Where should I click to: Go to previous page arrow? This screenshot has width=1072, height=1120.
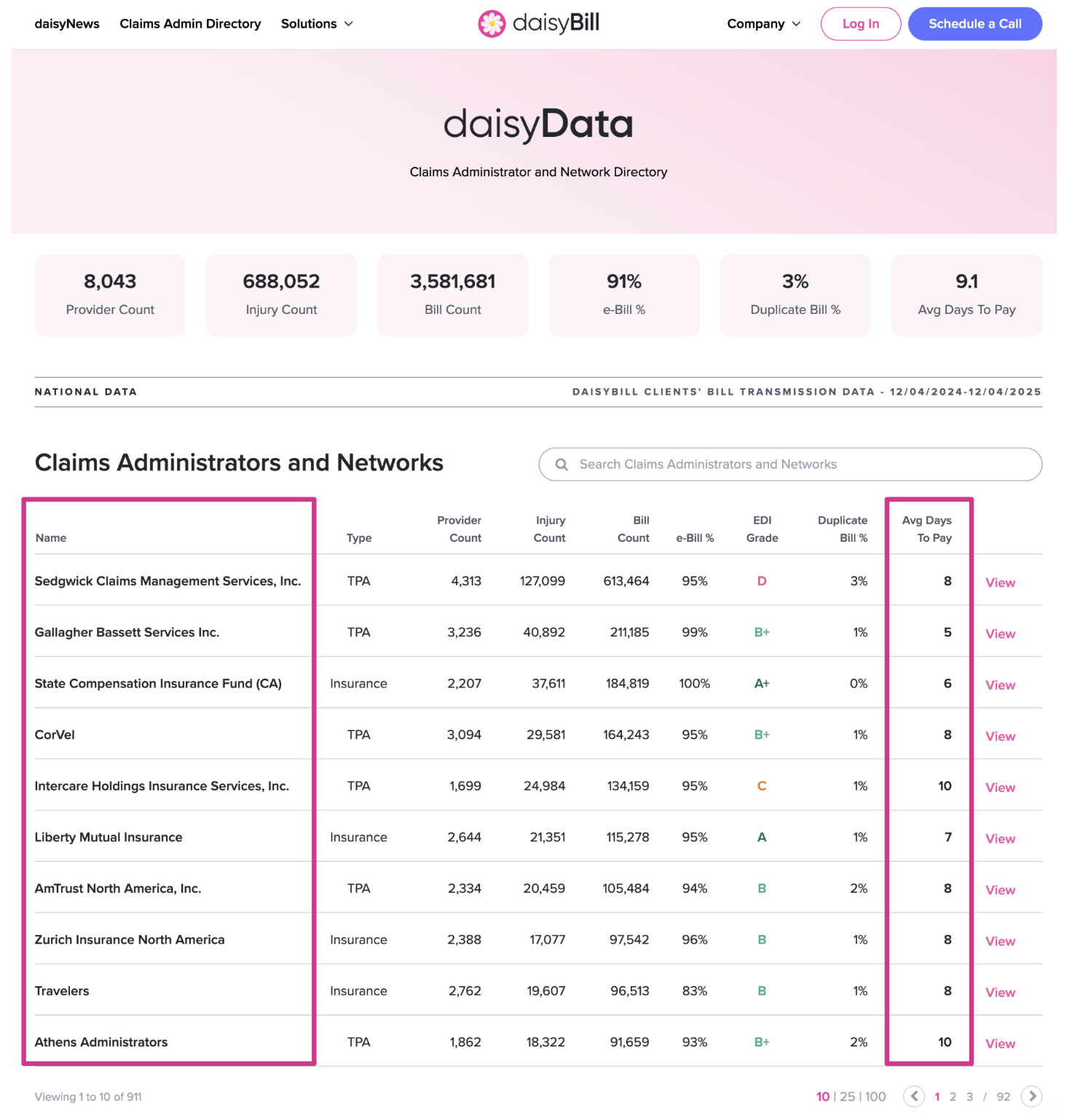[914, 1096]
